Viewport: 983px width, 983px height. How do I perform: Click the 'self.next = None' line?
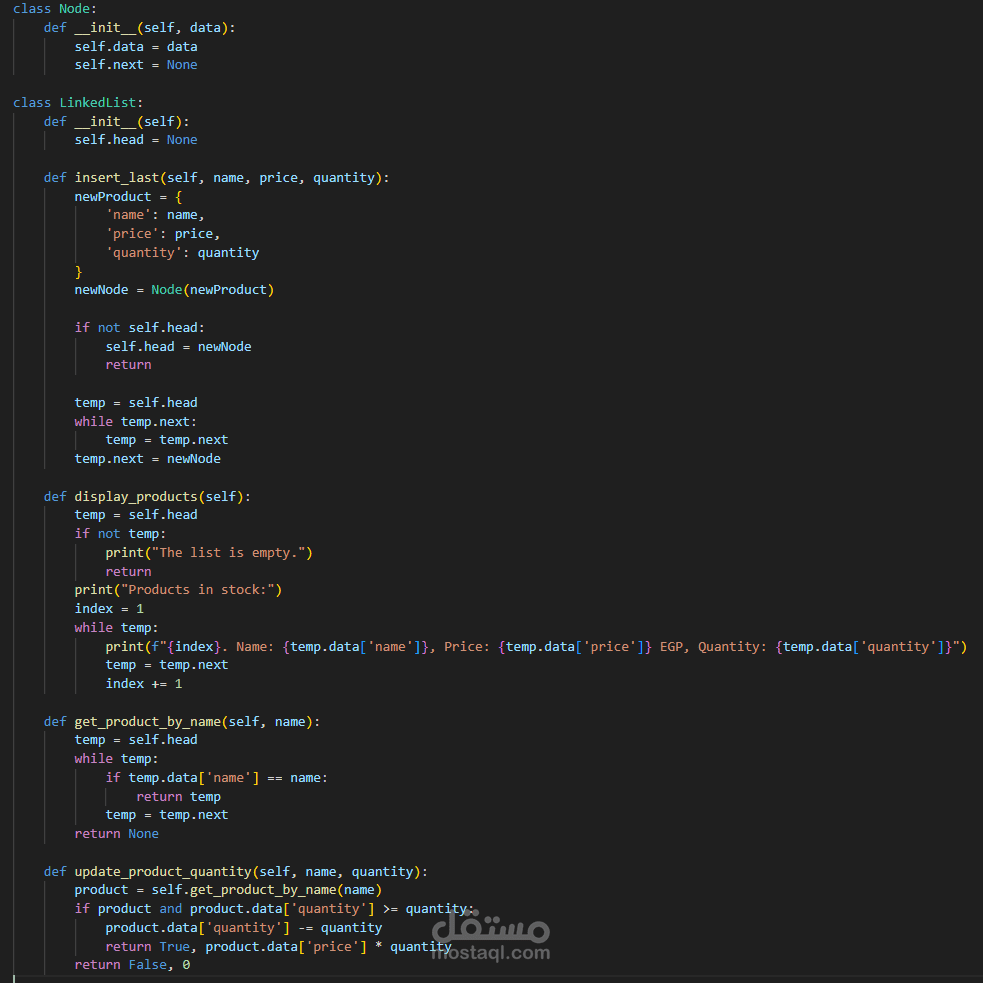coord(136,65)
